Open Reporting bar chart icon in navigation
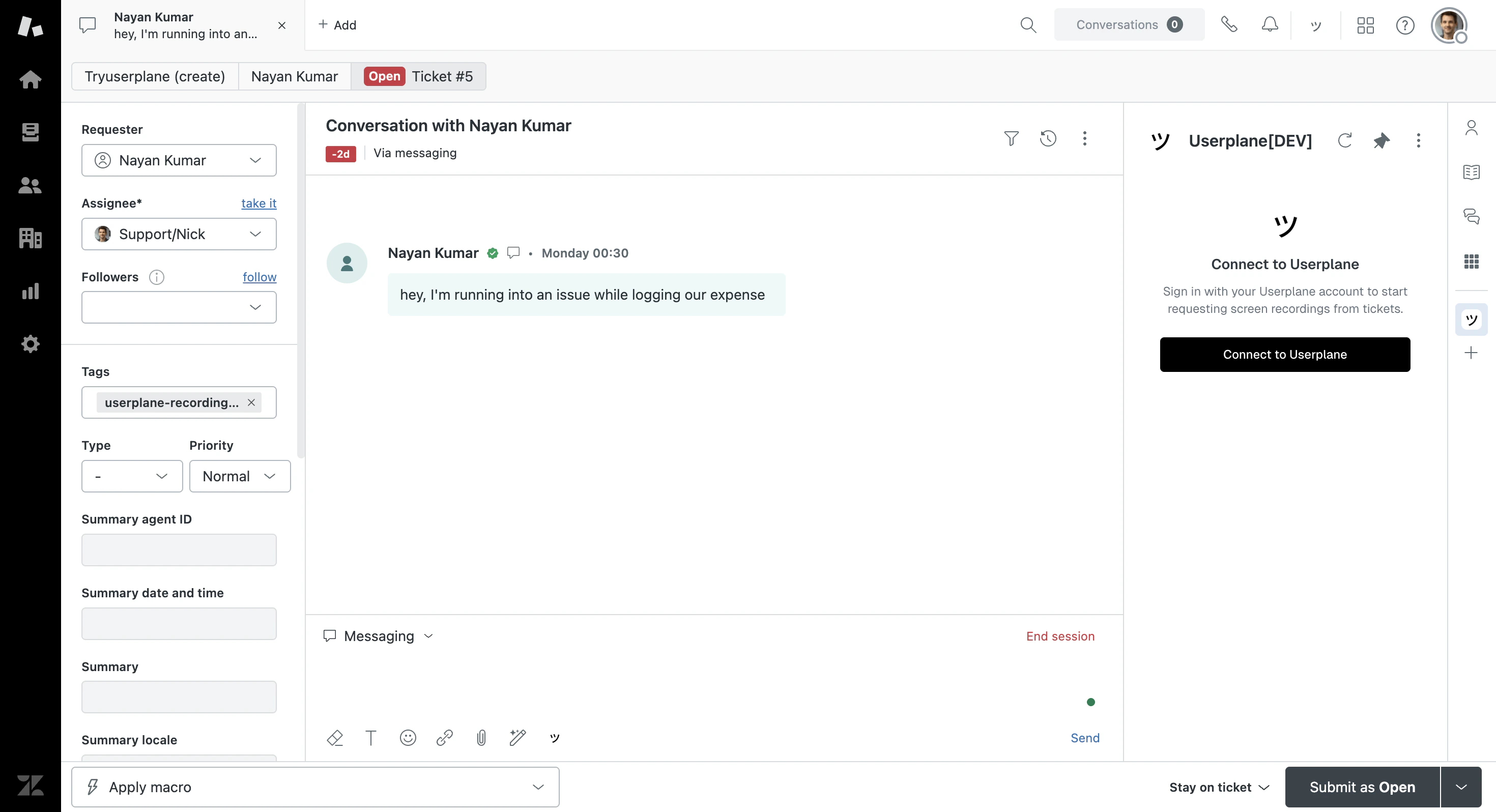The height and width of the screenshot is (812, 1496). pyautogui.click(x=30, y=291)
